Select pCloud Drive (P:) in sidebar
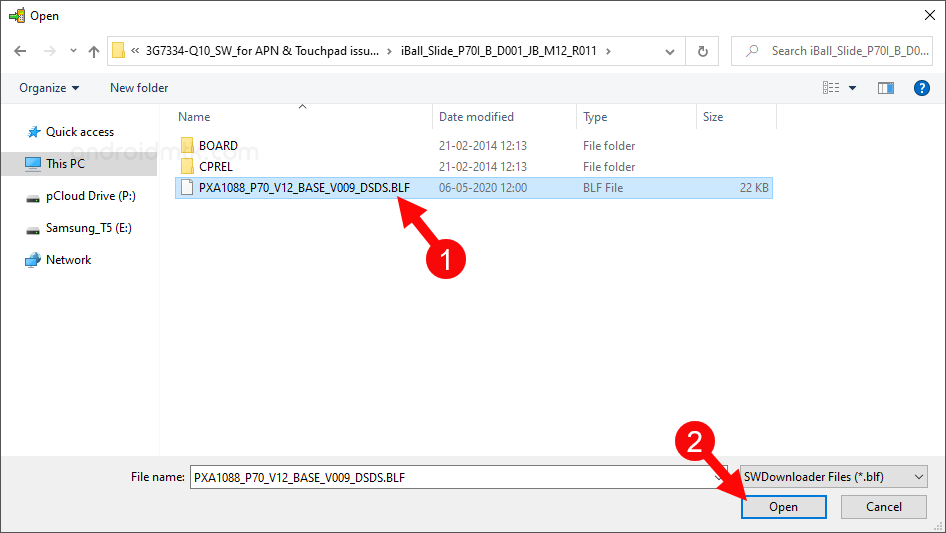946x533 pixels. [x=90, y=197]
